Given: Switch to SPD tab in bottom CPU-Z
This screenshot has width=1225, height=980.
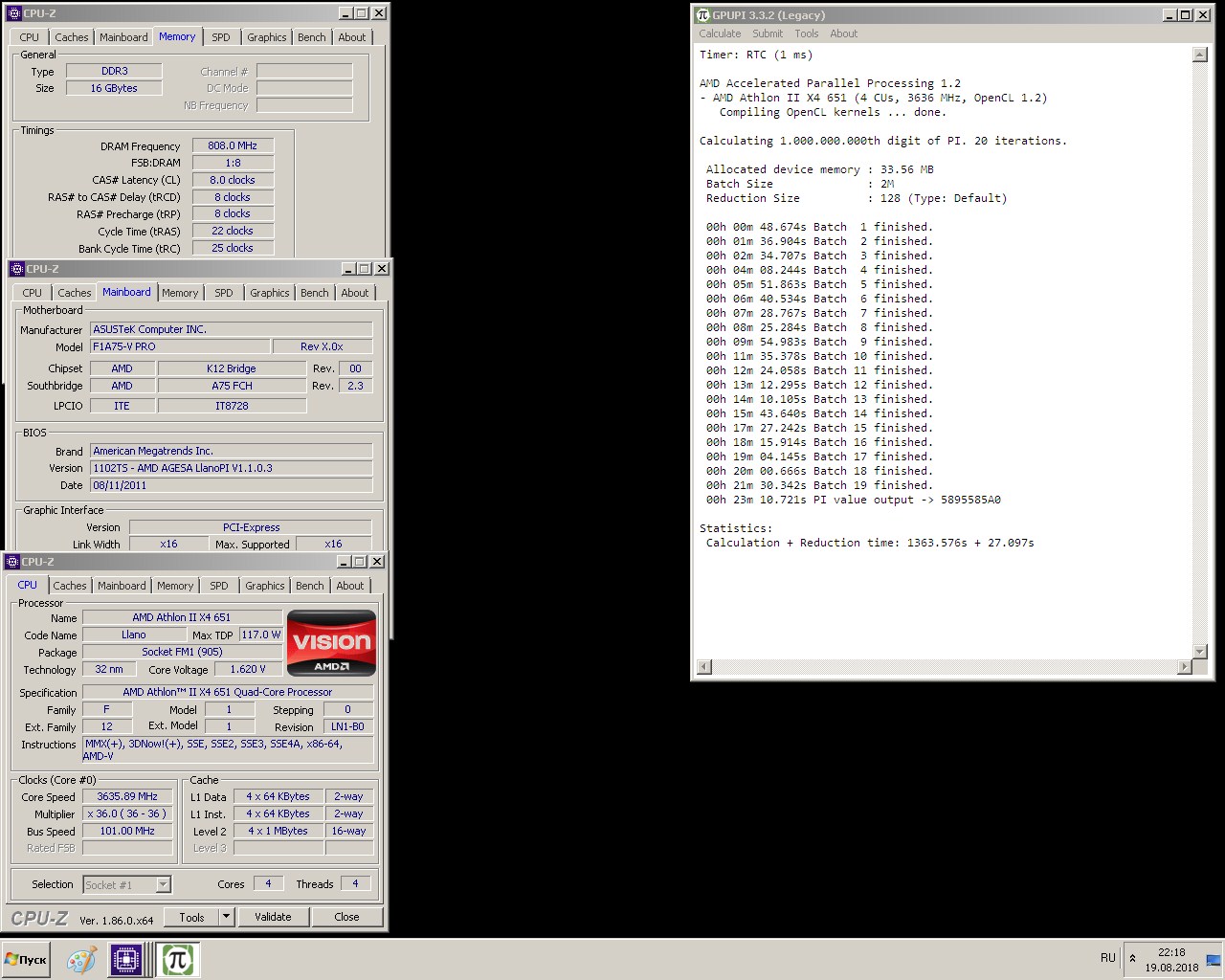Looking at the screenshot, I should pos(219,586).
